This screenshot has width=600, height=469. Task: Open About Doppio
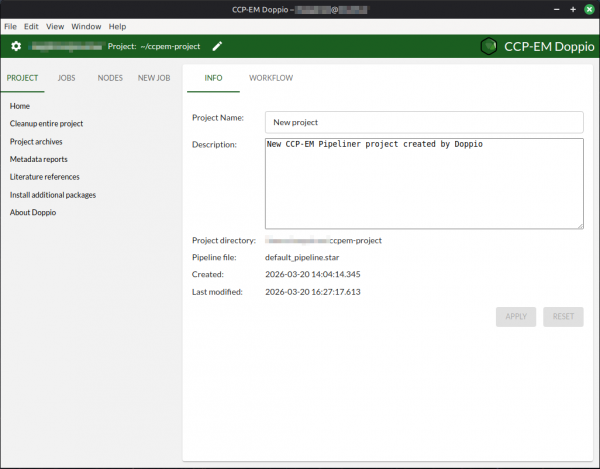[x=33, y=213]
